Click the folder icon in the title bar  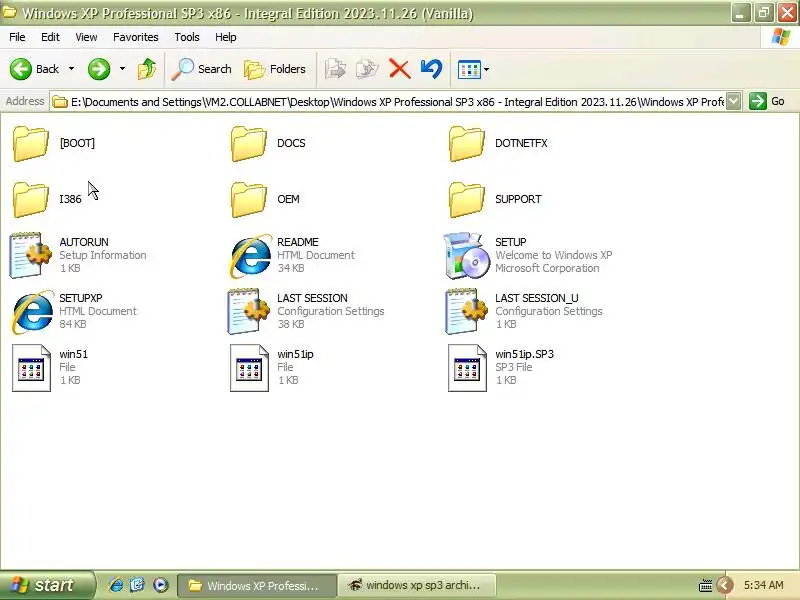click(x=9, y=12)
